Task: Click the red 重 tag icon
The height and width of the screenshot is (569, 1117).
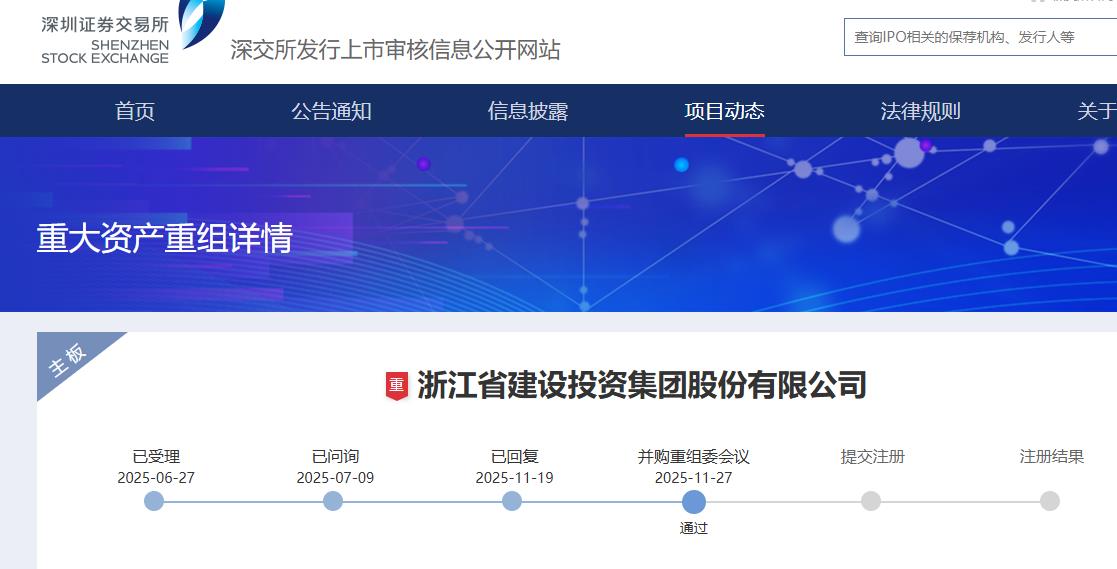Action: pos(397,386)
